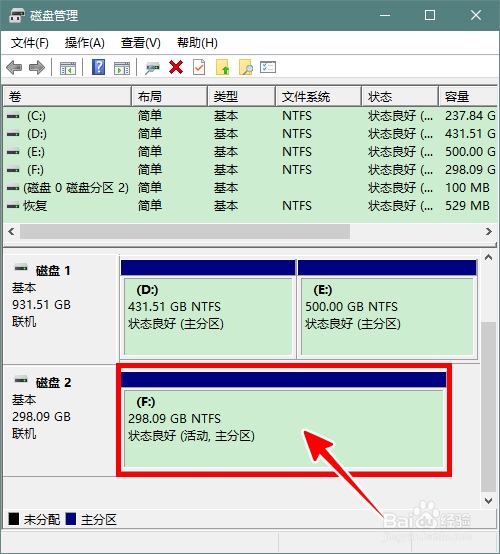The image size is (500, 554).
Task: Click the 237.84 G capacity cell
Action: [470, 116]
